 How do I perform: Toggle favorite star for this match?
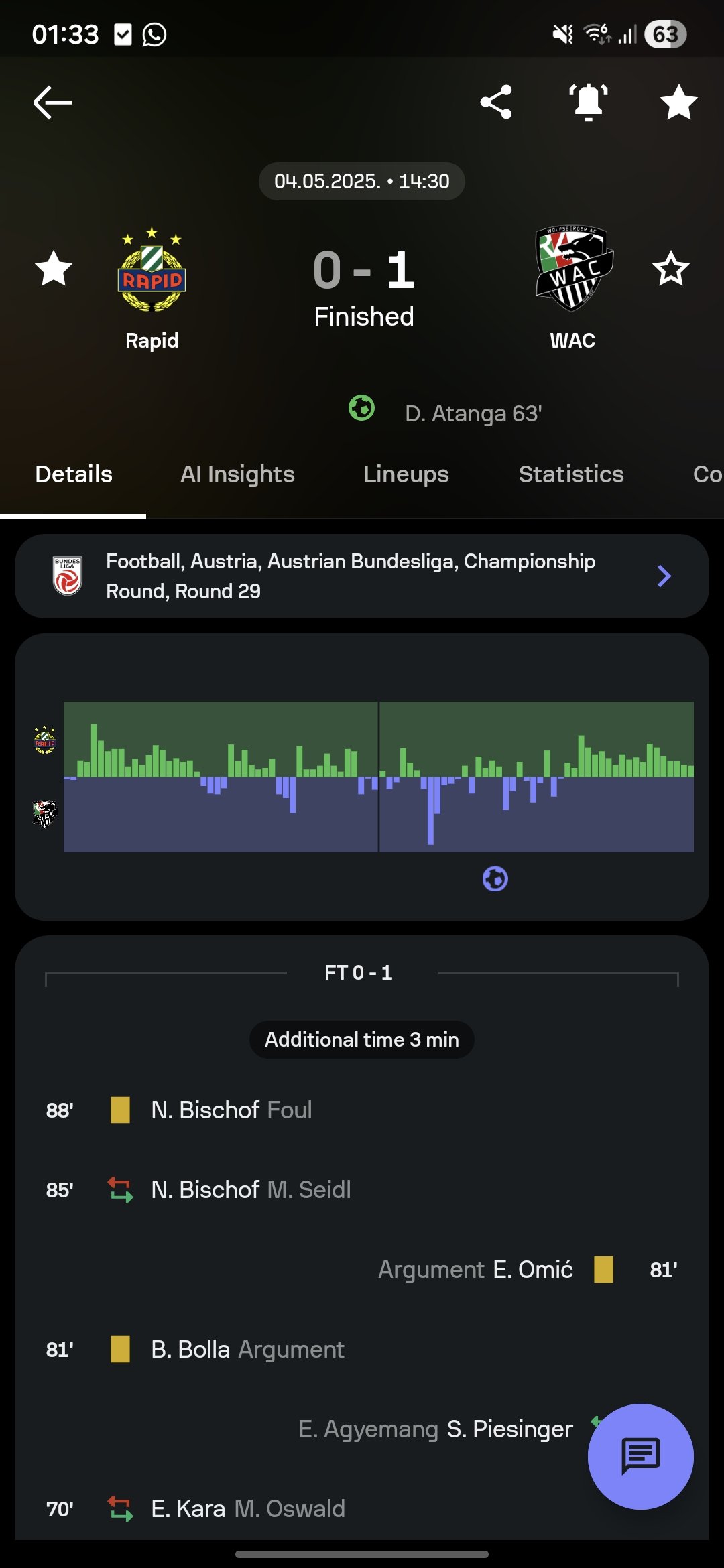coord(678,103)
